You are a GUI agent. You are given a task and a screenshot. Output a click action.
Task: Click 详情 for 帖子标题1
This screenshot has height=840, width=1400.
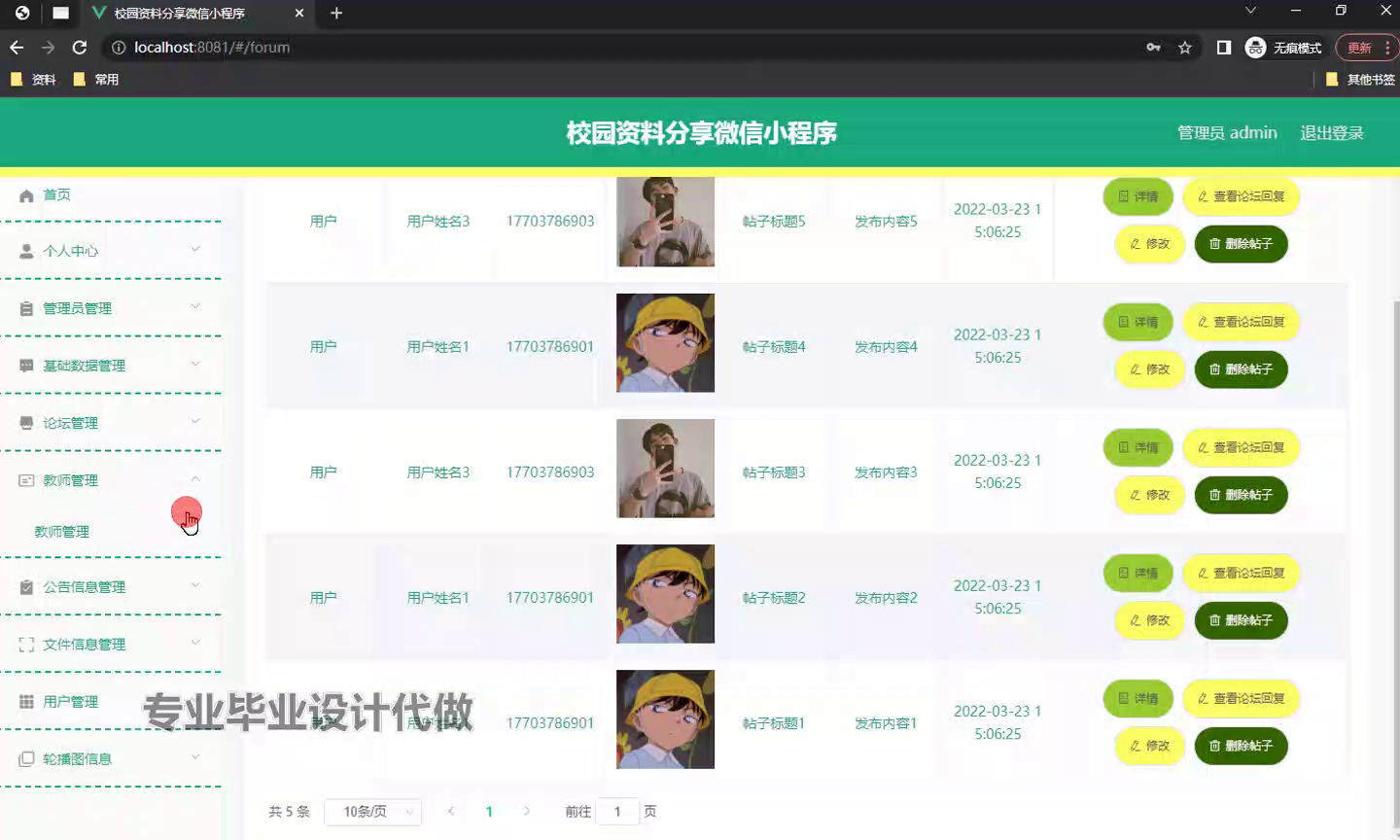(x=1138, y=698)
